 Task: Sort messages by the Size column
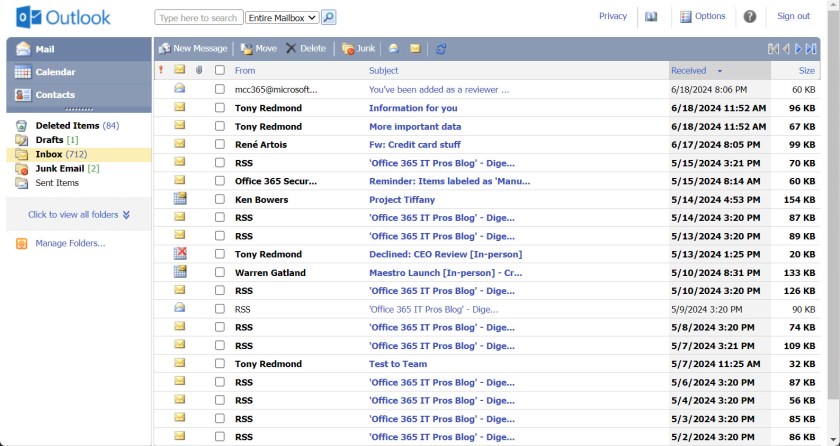point(806,70)
